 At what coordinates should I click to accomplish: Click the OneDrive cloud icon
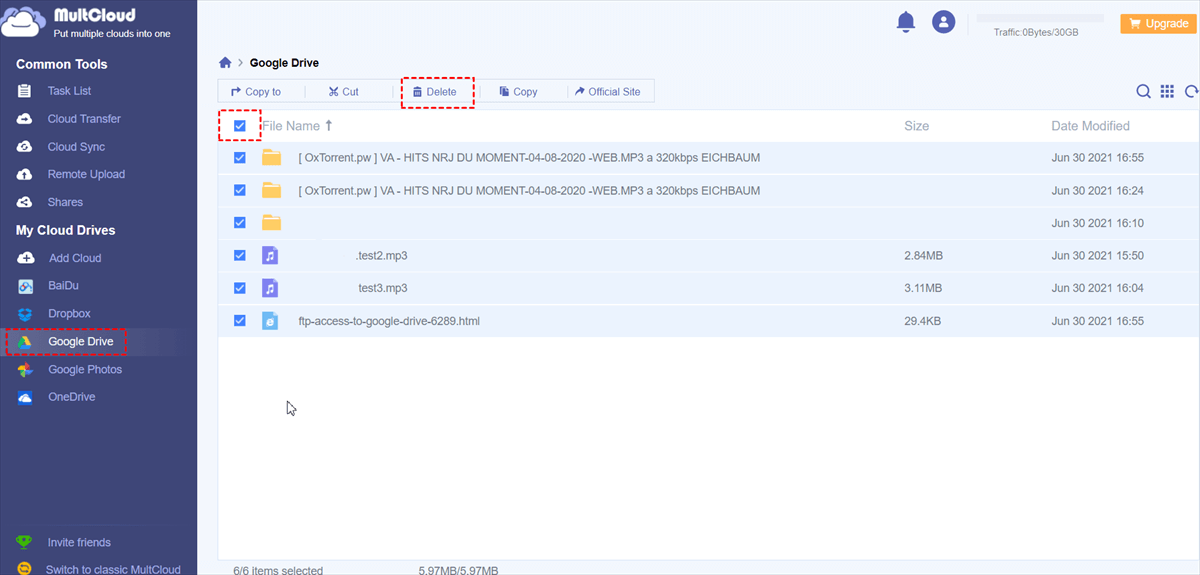point(26,397)
